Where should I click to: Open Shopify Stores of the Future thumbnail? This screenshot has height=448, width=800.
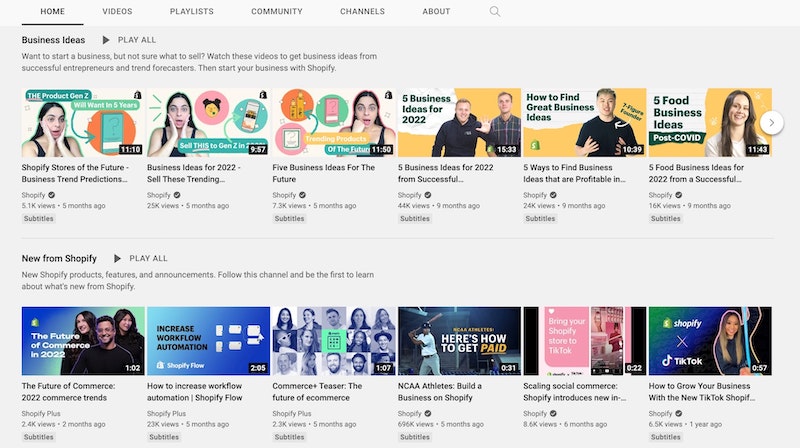83,122
